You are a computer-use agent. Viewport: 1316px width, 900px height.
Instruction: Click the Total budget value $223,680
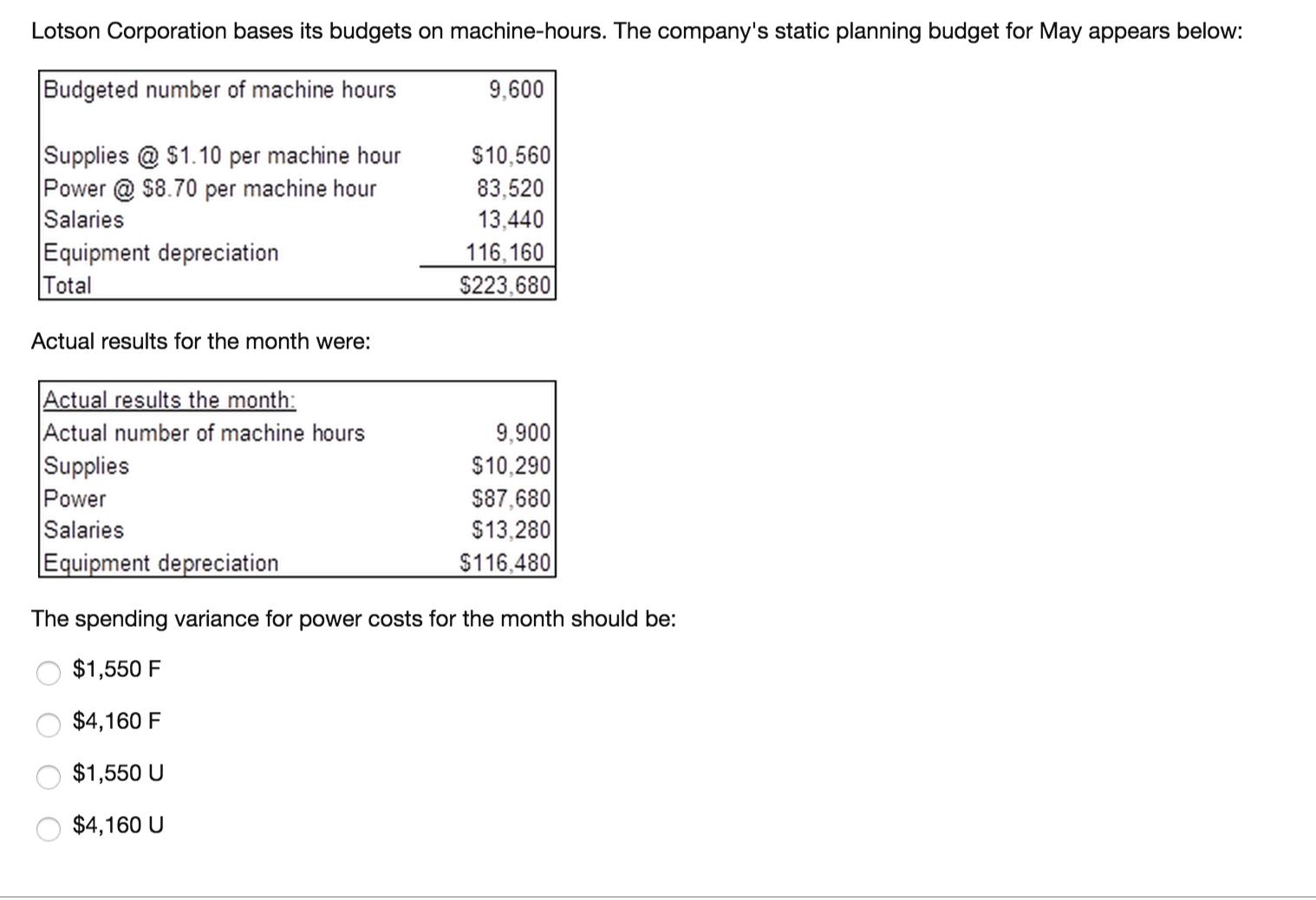point(505,284)
